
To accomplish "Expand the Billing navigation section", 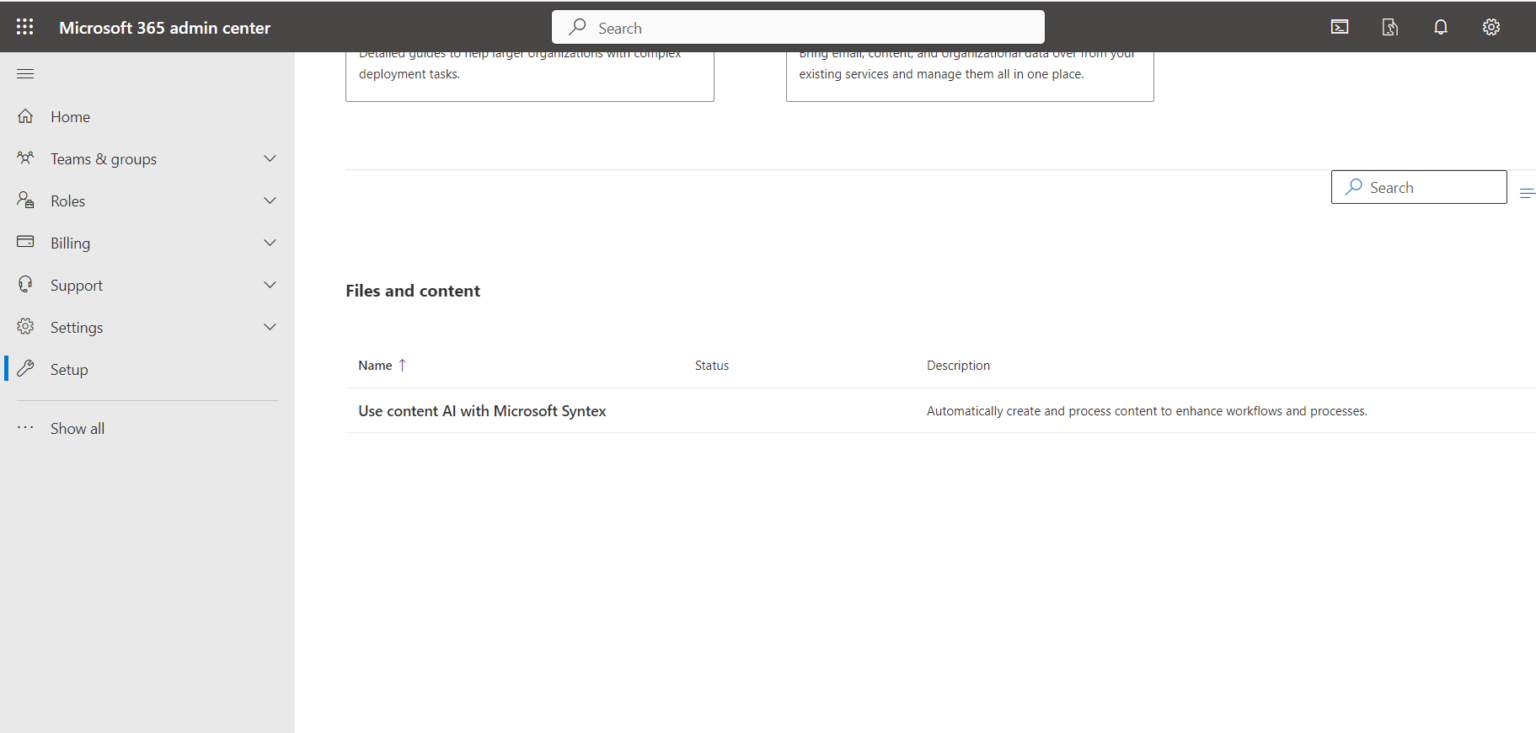I will pyautogui.click(x=269, y=242).
